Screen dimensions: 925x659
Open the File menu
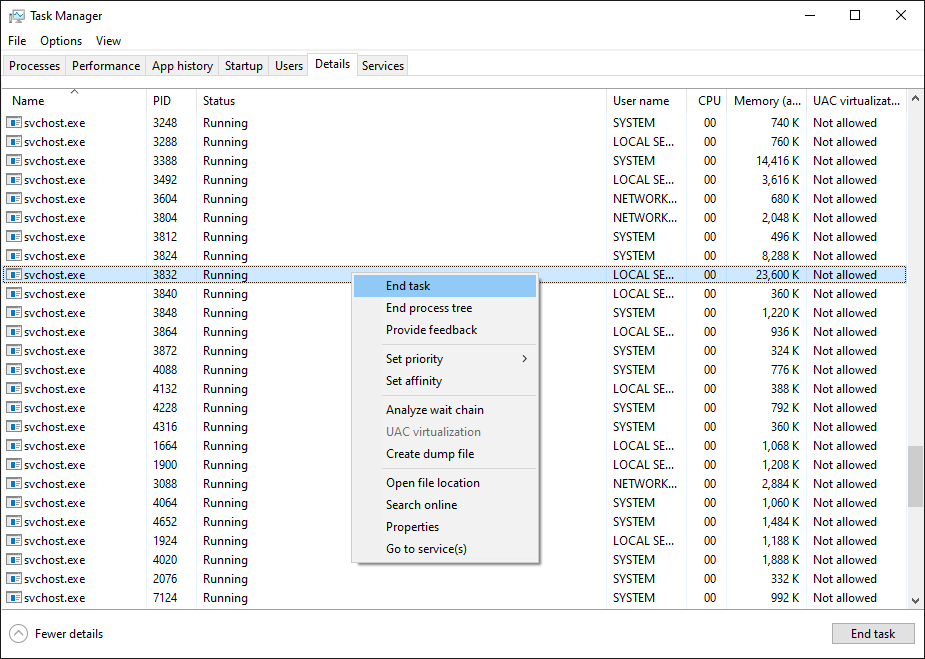click(x=17, y=41)
